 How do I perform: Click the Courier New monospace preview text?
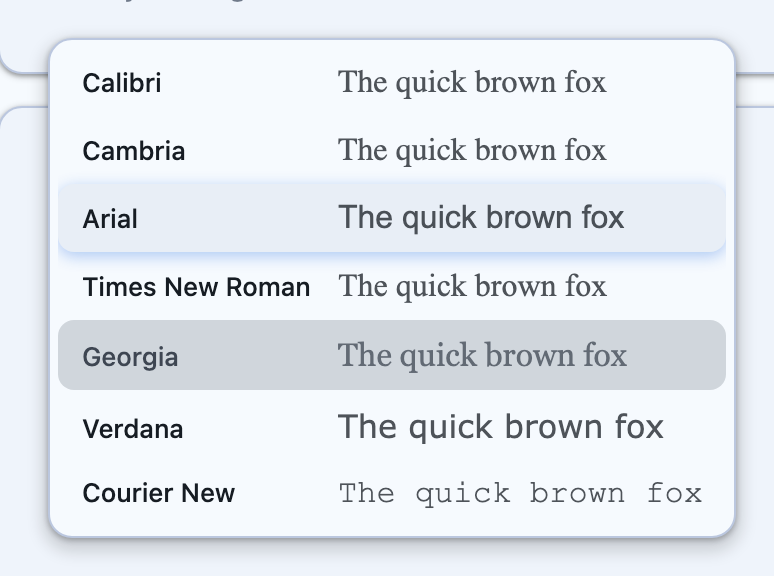click(x=520, y=494)
